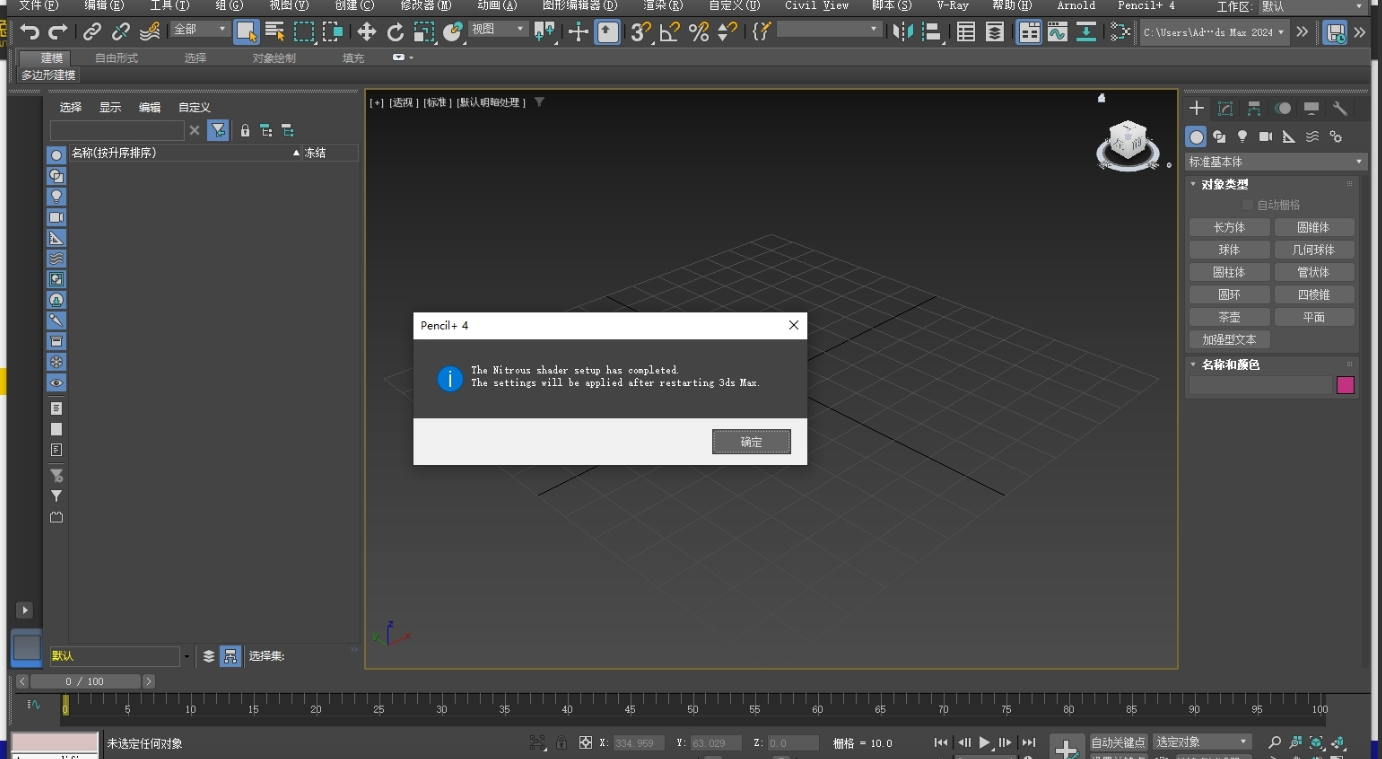Activate the Select and Rotate tool

coord(396,32)
